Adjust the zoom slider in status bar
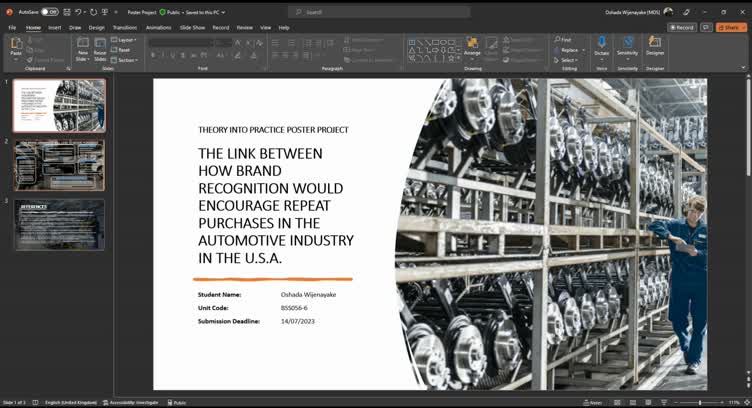The height and width of the screenshot is (408, 752). [700, 402]
